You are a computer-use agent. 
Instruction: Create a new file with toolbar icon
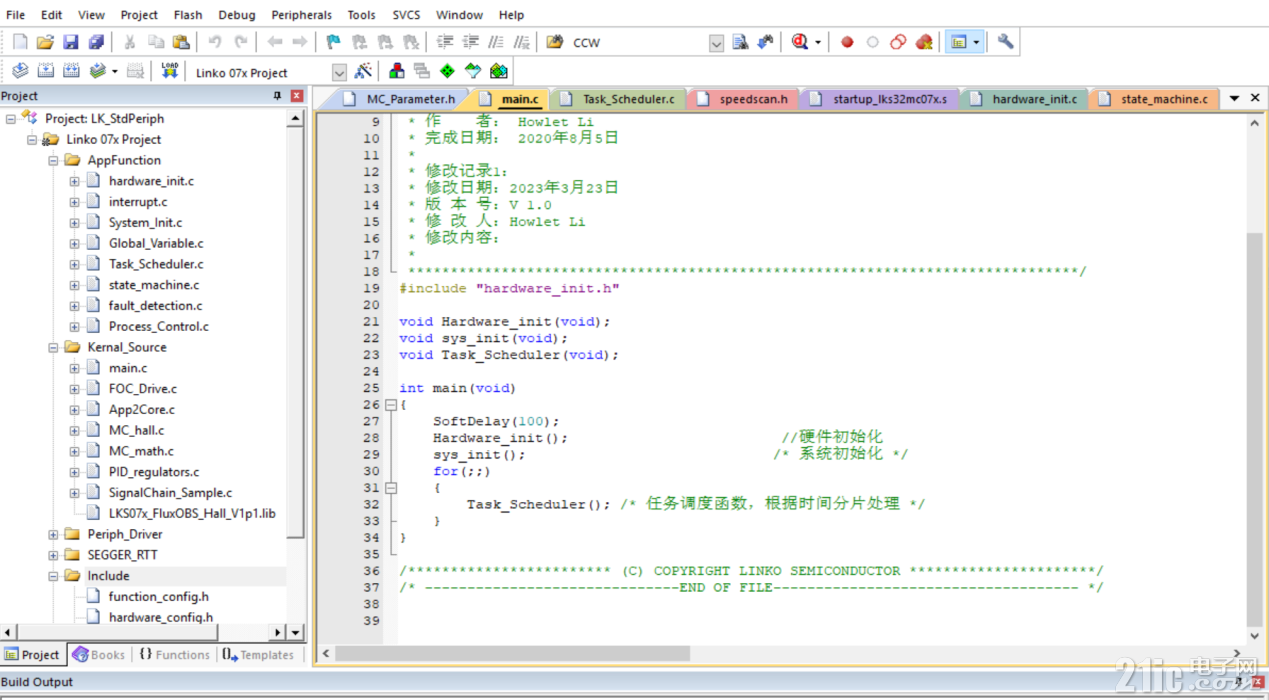[x=20, y=42]
